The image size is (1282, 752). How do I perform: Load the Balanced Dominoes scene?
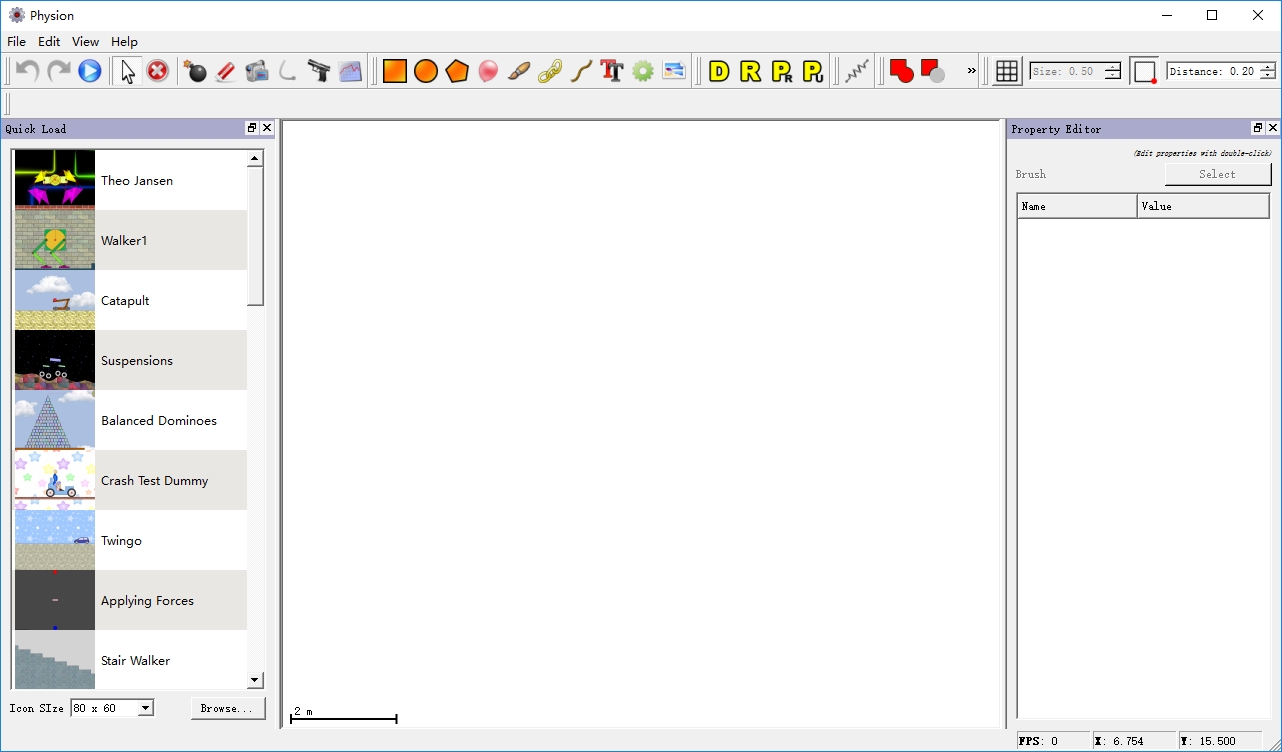click(x=130, y=420)
